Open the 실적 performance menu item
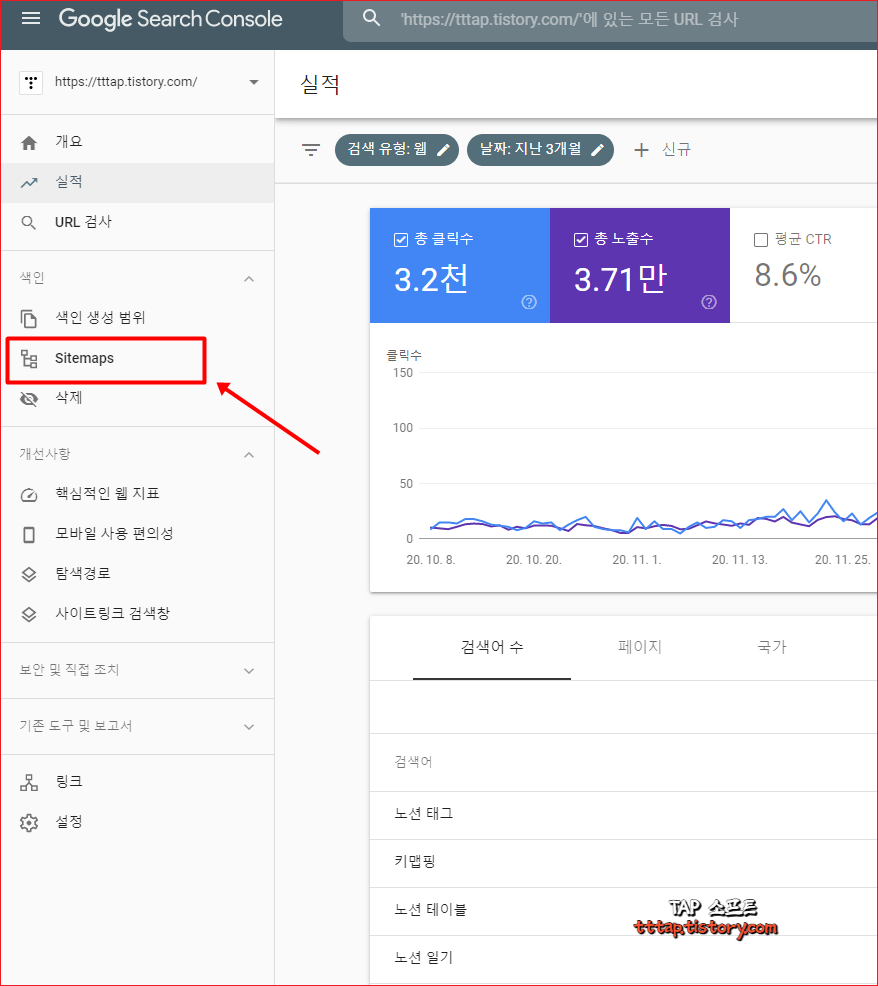The width and height of the screenshot is (878, 986). (138, 182)
